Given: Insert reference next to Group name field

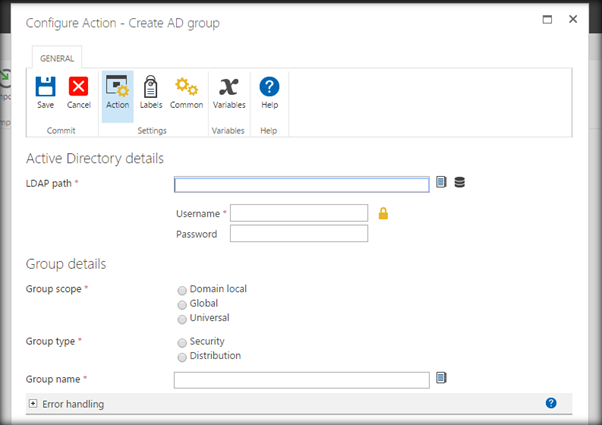Looking at the screenshot, I should point(441,378).
